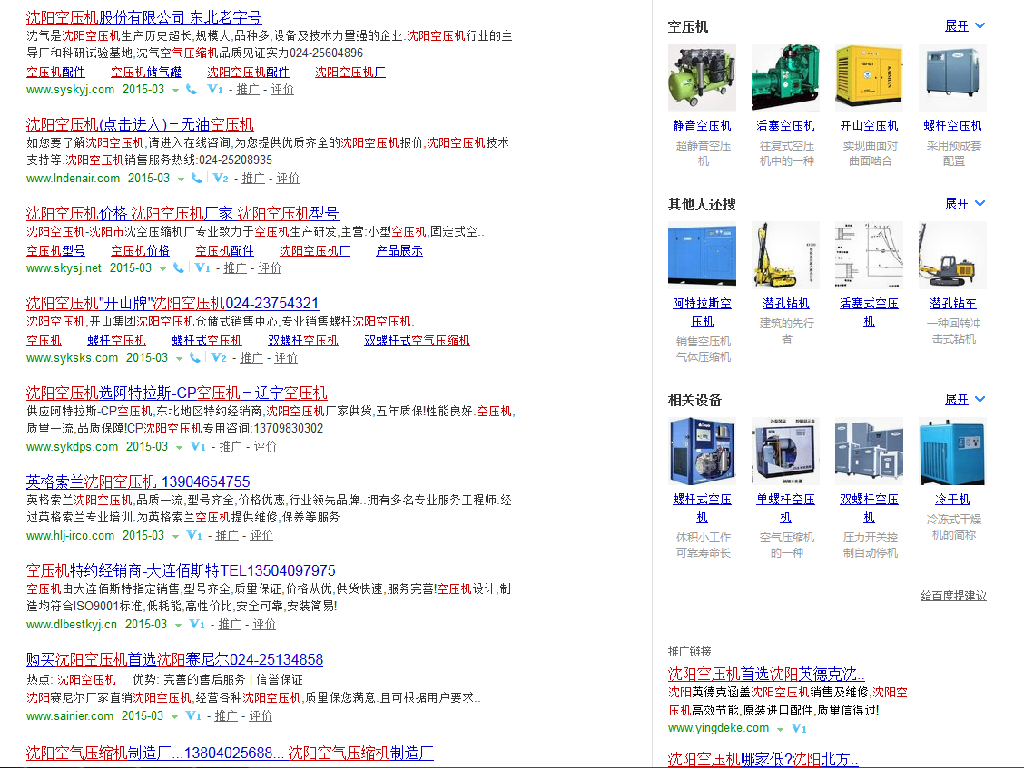Viewport: 1024px width, 768px height.
Task: Click the 螺杆式空压机 sublink under 开山牌 result
Action: pyautogui.click(x=206, y=340)
